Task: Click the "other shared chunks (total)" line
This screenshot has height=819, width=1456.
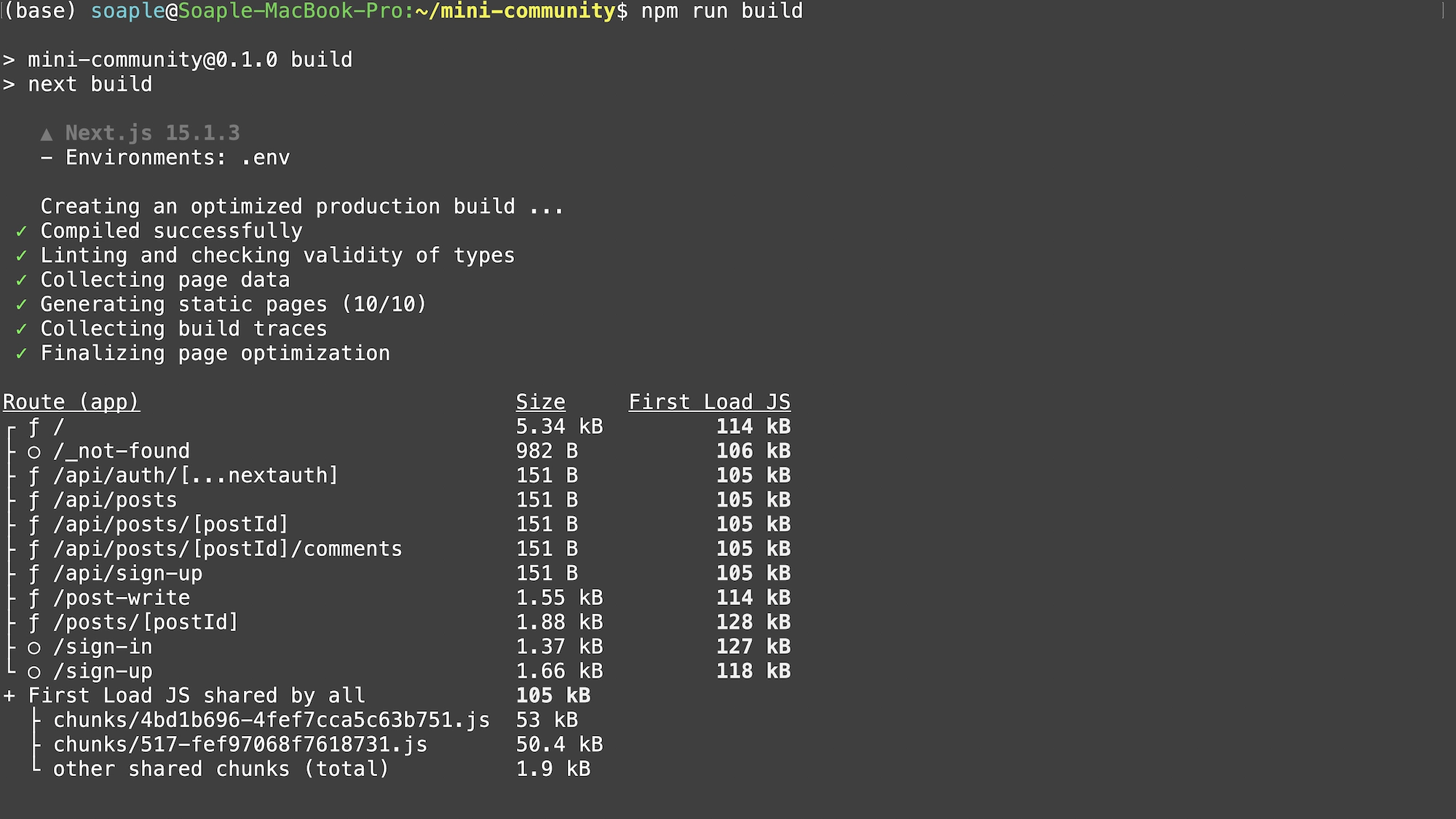Action: (x=221, y=769)
